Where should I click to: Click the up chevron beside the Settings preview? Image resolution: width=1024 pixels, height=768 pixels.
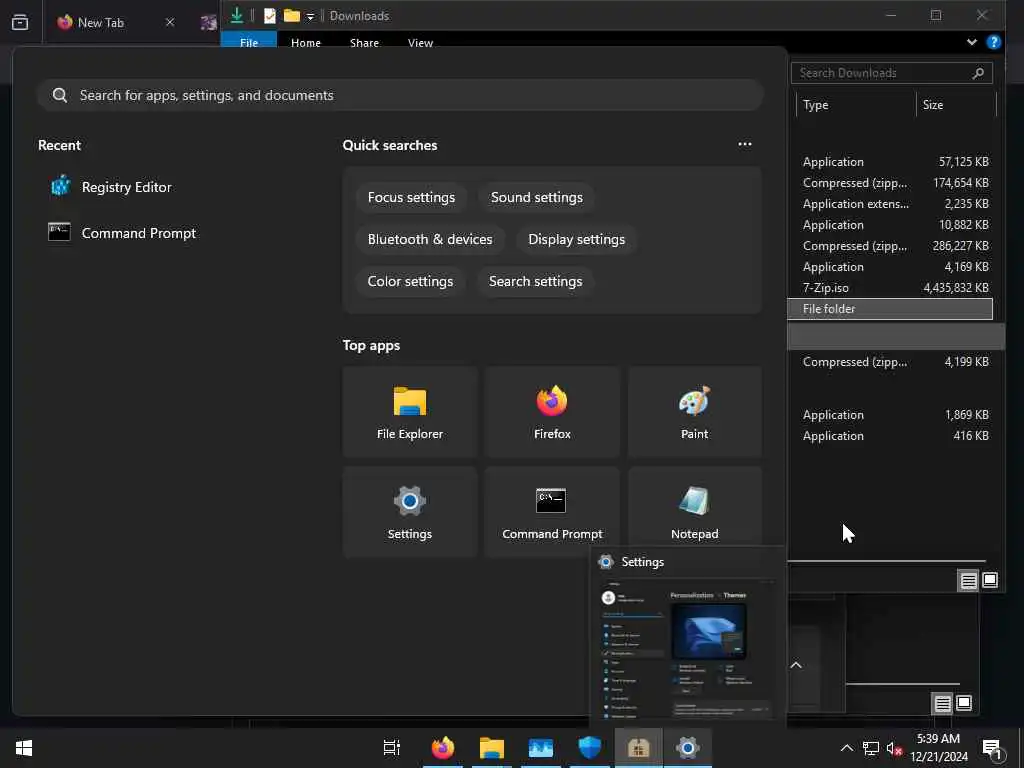tap(795, 665)
